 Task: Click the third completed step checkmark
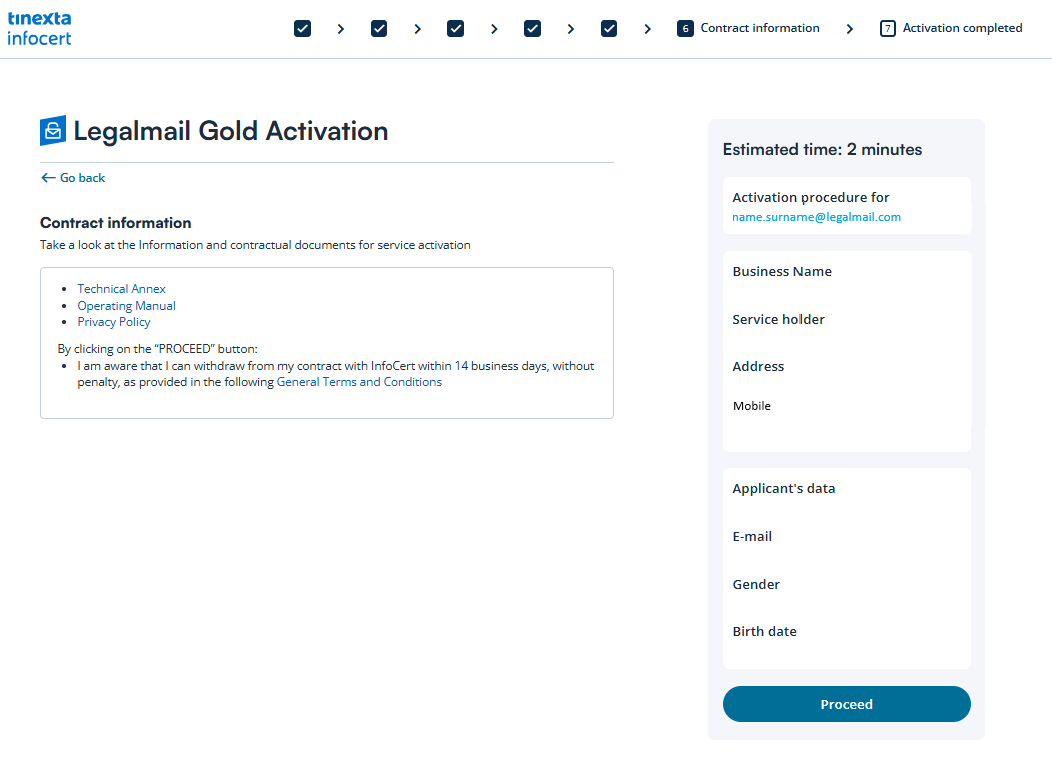[x=456, y=28]
